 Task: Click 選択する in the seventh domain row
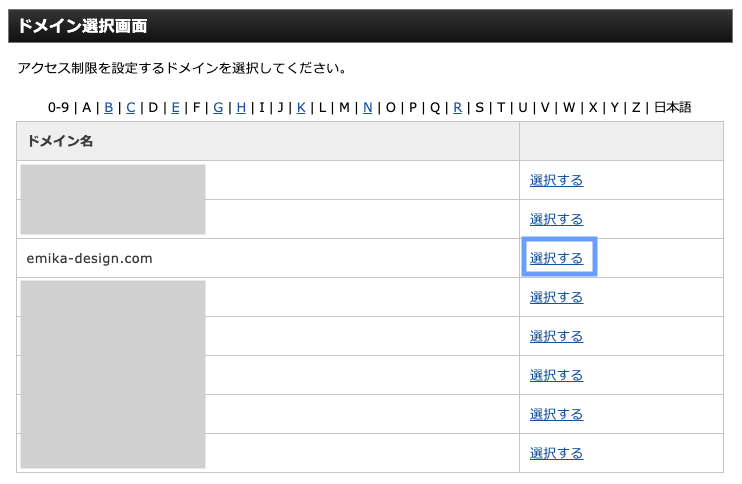[x=556, y=414]
